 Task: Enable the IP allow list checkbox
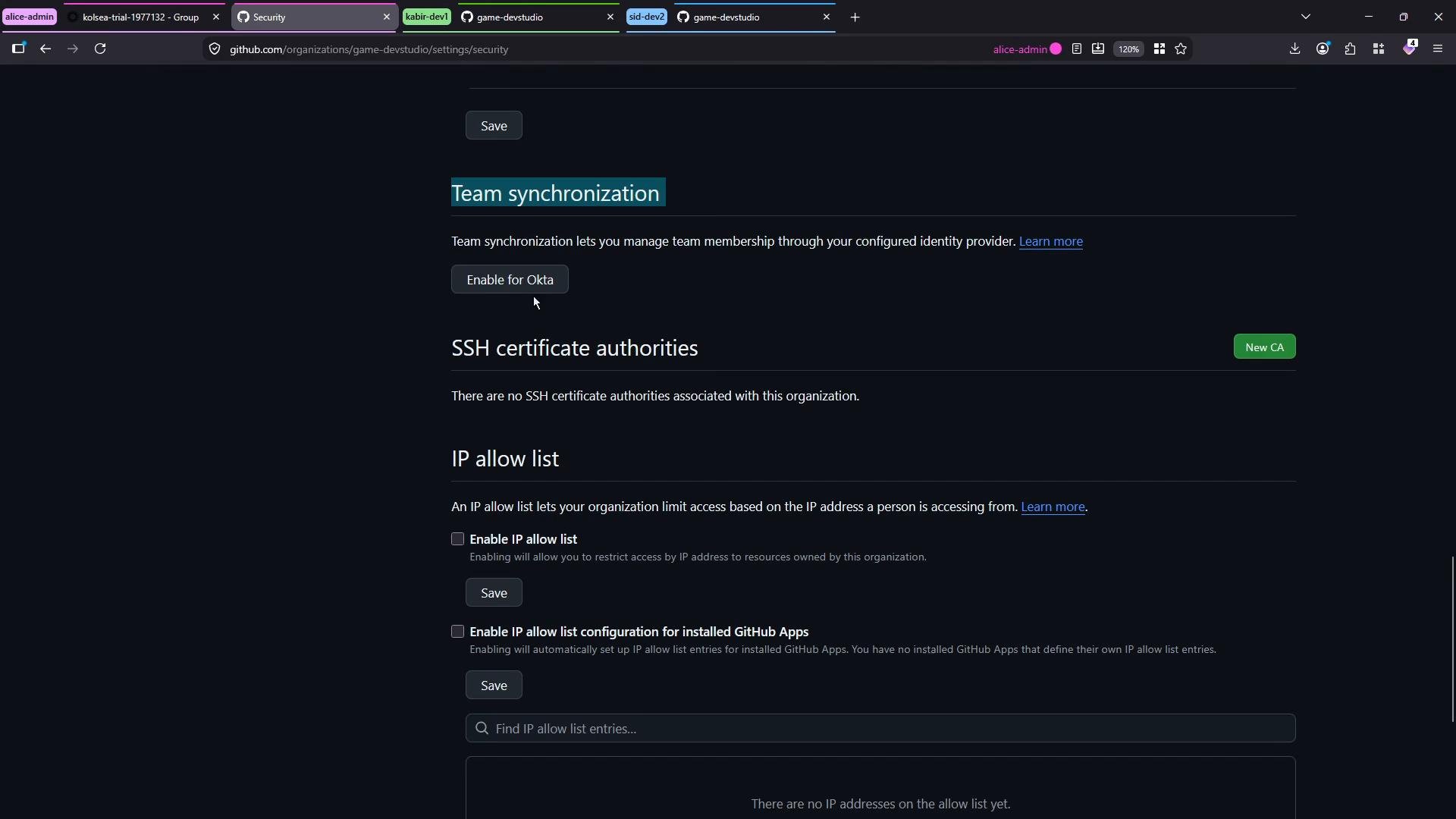tap(457, 539)
